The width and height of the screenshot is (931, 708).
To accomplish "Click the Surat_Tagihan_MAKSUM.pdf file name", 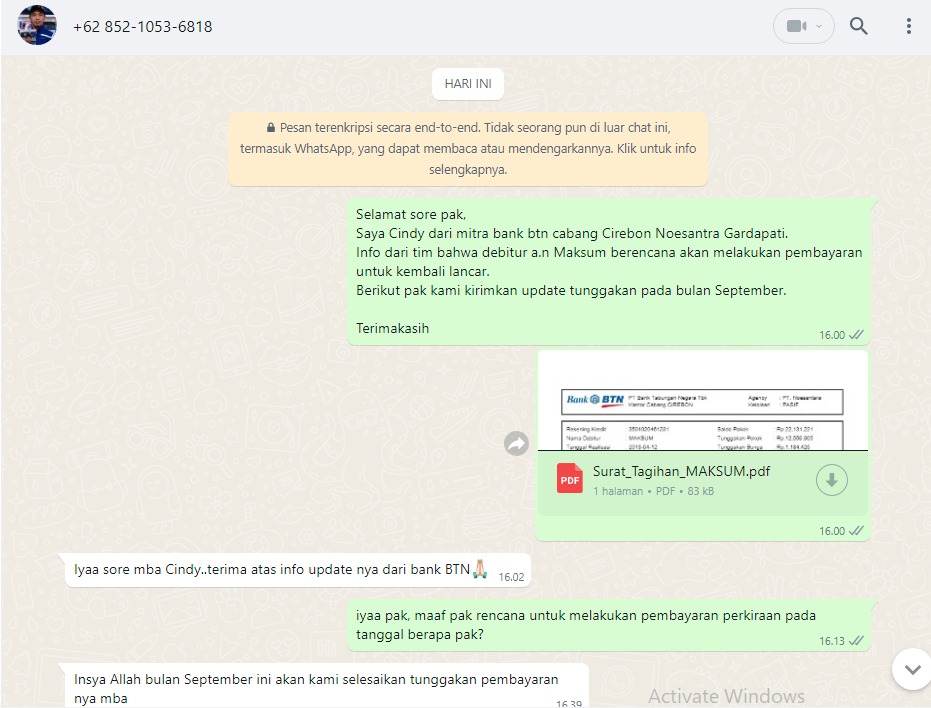I will tap(681, 471).
